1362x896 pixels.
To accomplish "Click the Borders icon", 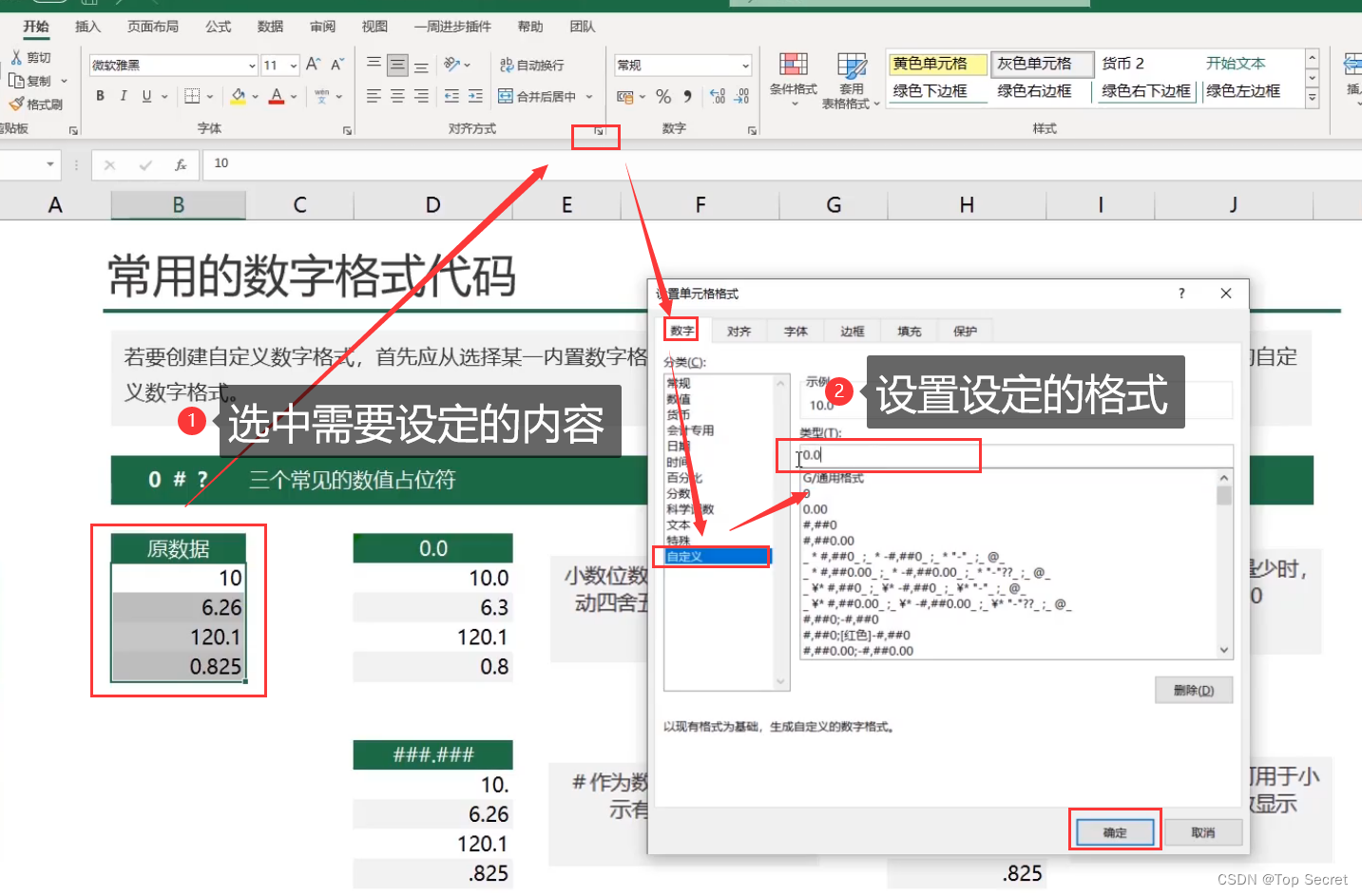I will tap(192, 96).
